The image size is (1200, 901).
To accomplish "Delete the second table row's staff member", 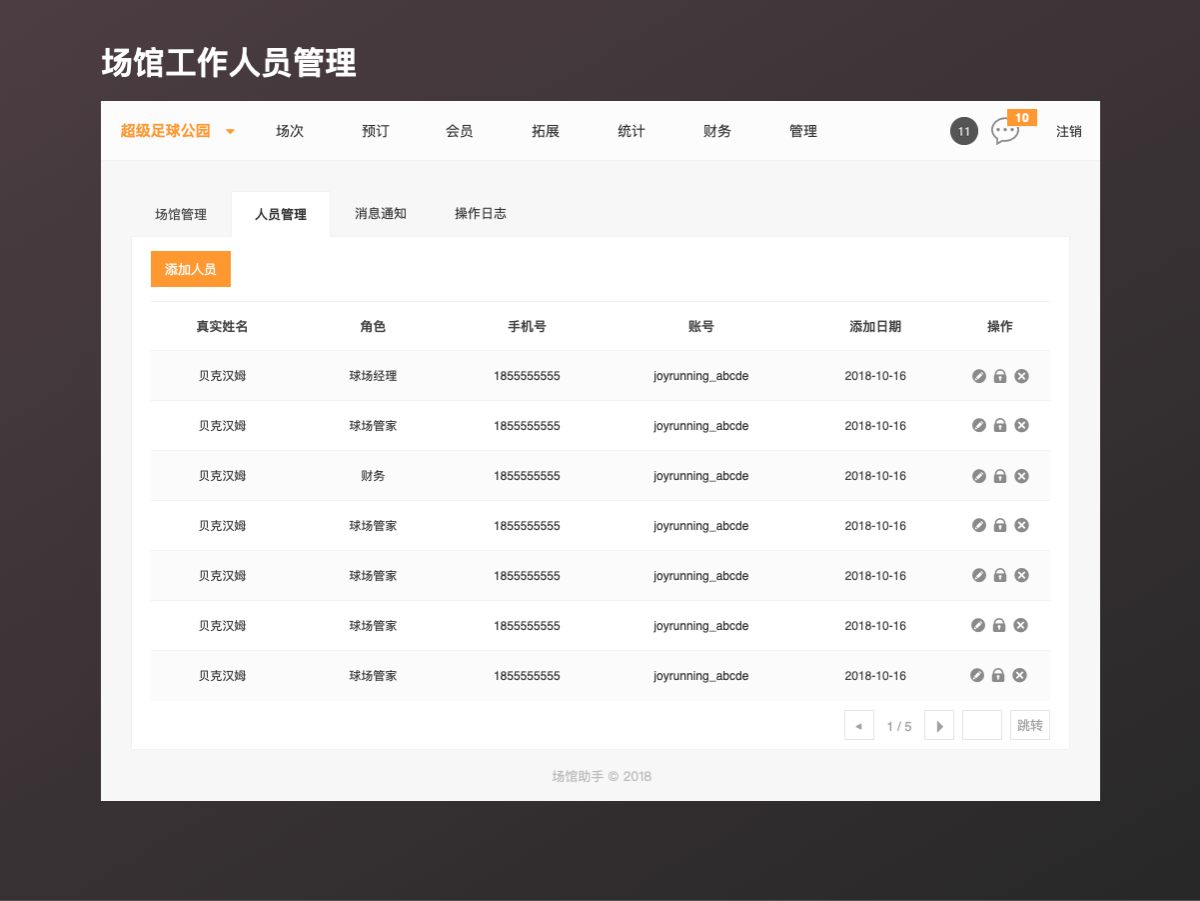I will coord(1021,425).
